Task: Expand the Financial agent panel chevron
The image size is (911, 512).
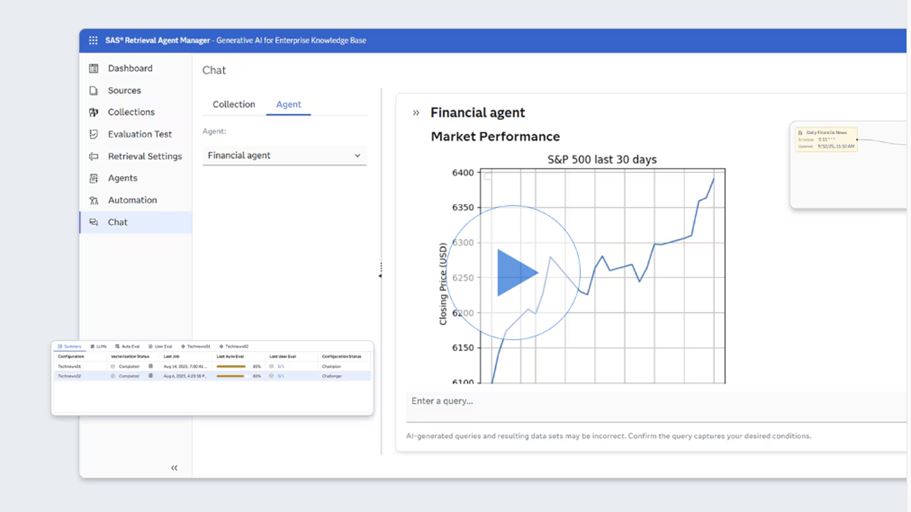Action: point(416,113)
